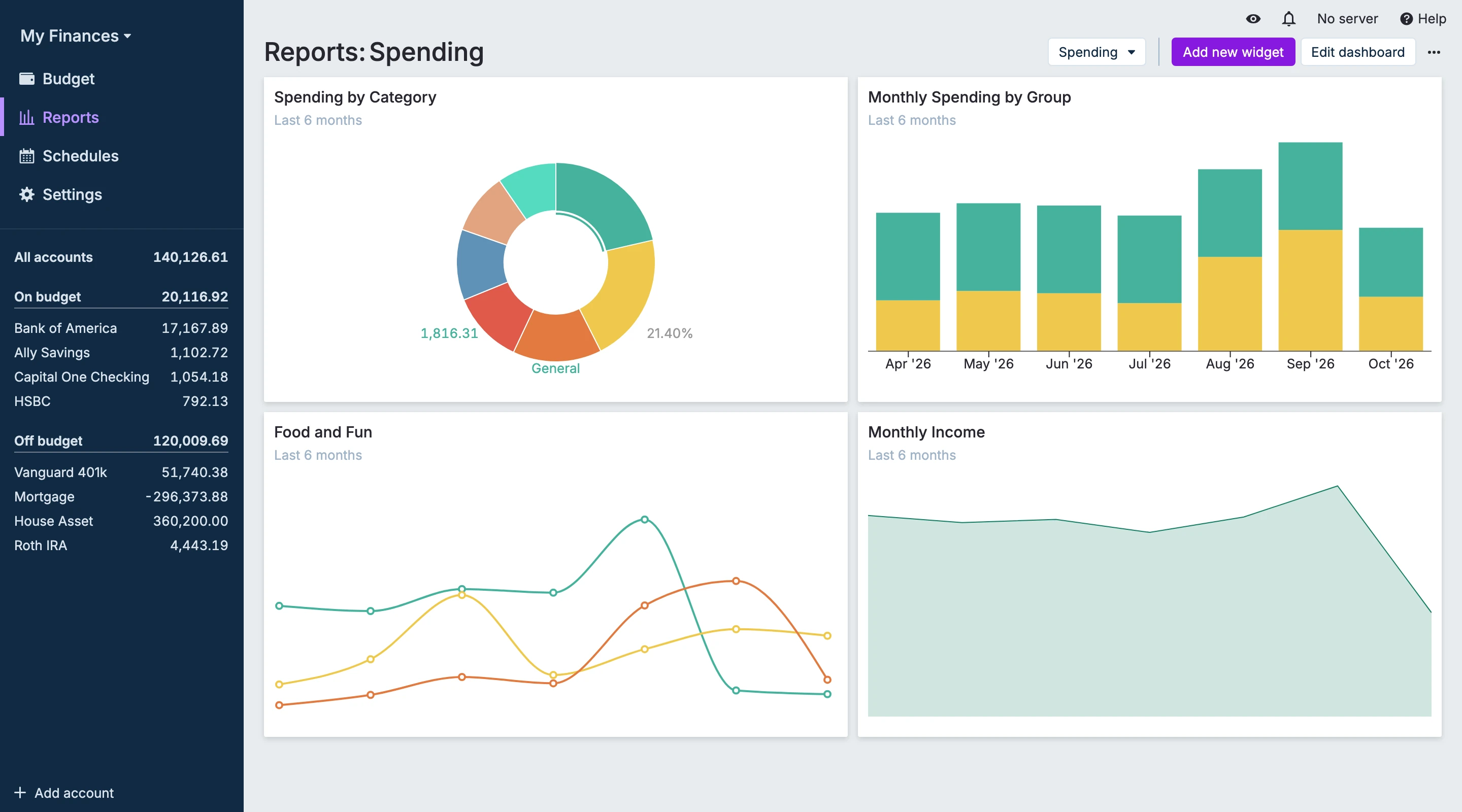This screenshot has width=1462, height=812.
Task: Click the yellow donut chart slice
Action: [623, 292]
